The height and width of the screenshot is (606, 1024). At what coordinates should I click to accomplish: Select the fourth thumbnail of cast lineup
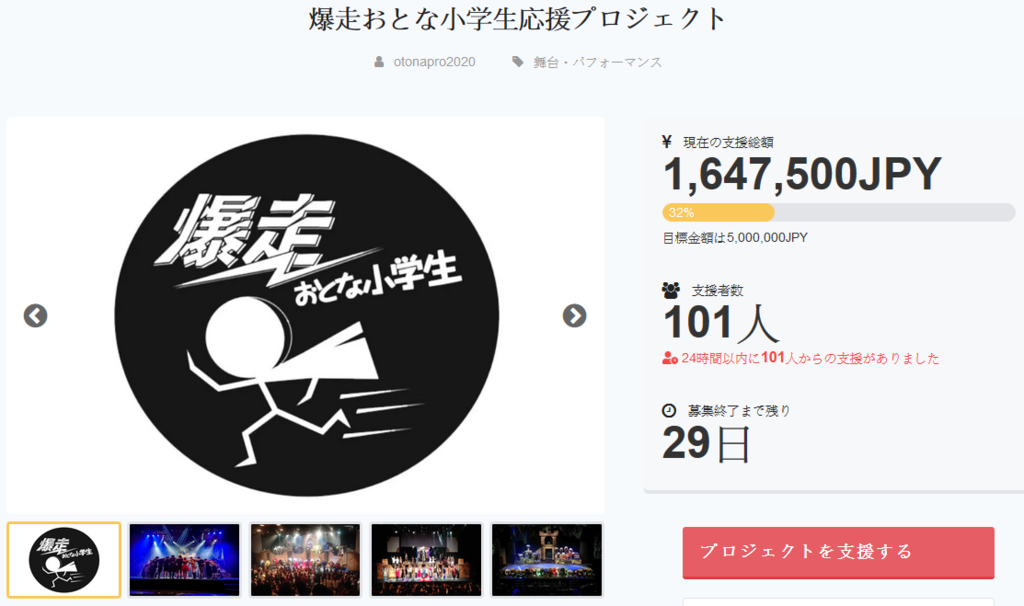[x=426, y=560]
